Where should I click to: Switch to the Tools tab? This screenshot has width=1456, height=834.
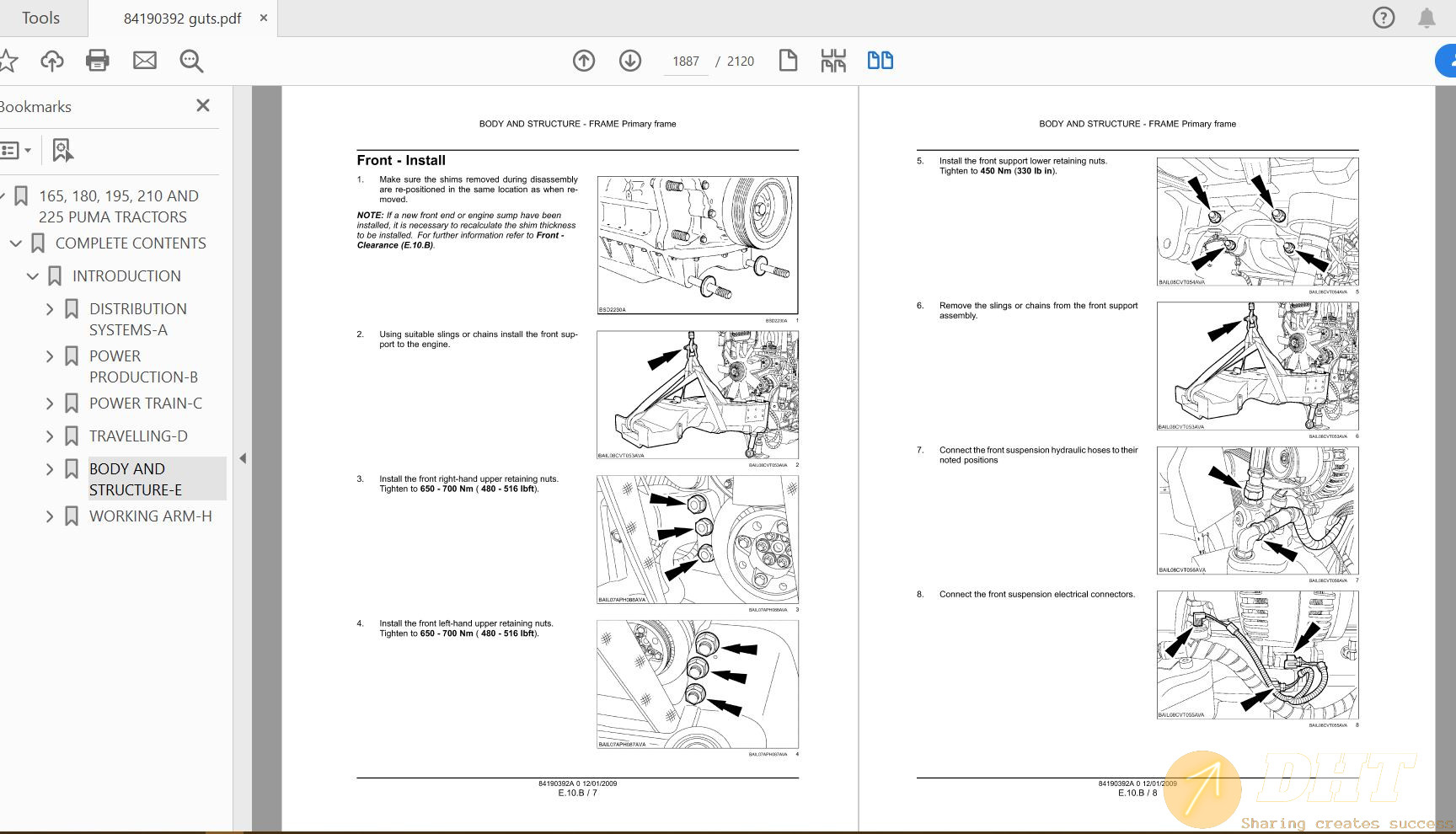pos(40,18)
